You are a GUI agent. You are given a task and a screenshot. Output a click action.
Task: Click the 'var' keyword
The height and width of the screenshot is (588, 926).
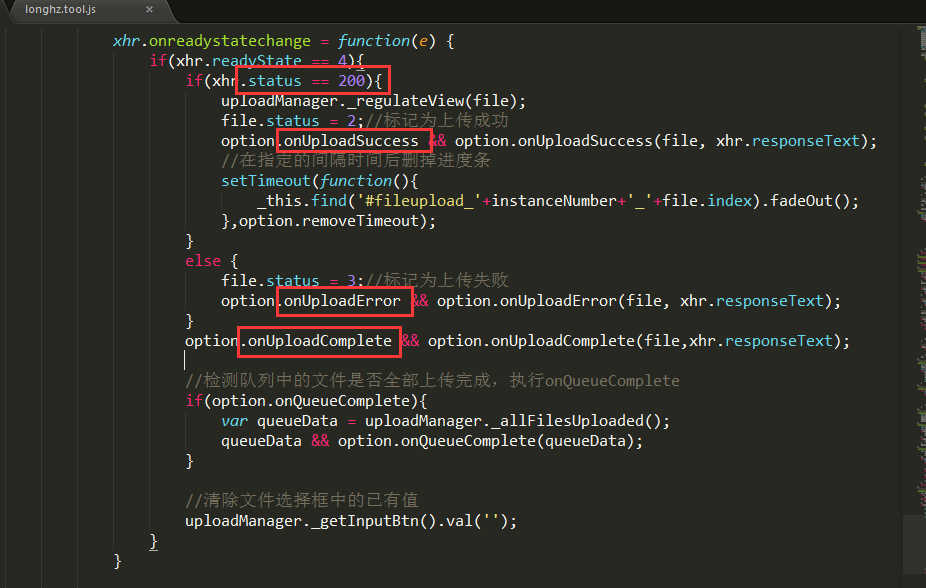click(234, 421)
